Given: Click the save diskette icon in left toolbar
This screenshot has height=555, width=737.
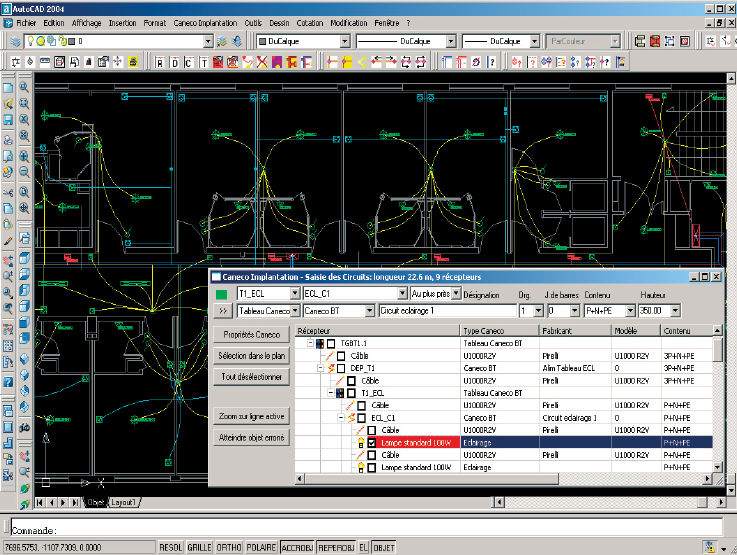Looking at the screenshot, I should (x=8, y=119).
